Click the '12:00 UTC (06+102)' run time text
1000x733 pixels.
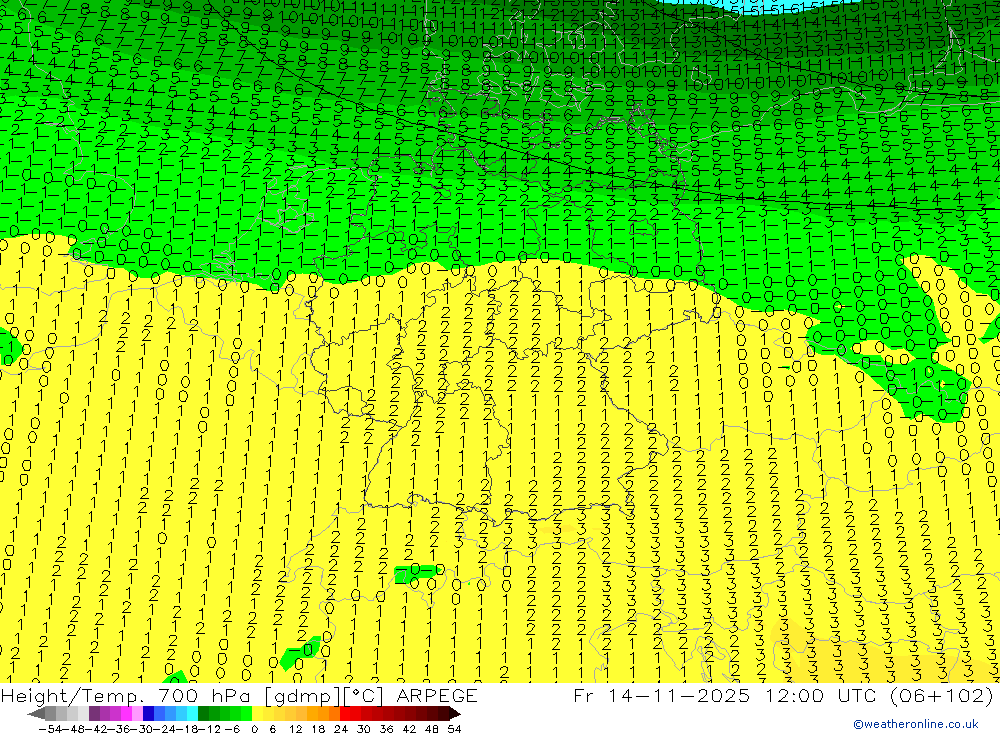(x=880, y=695)
